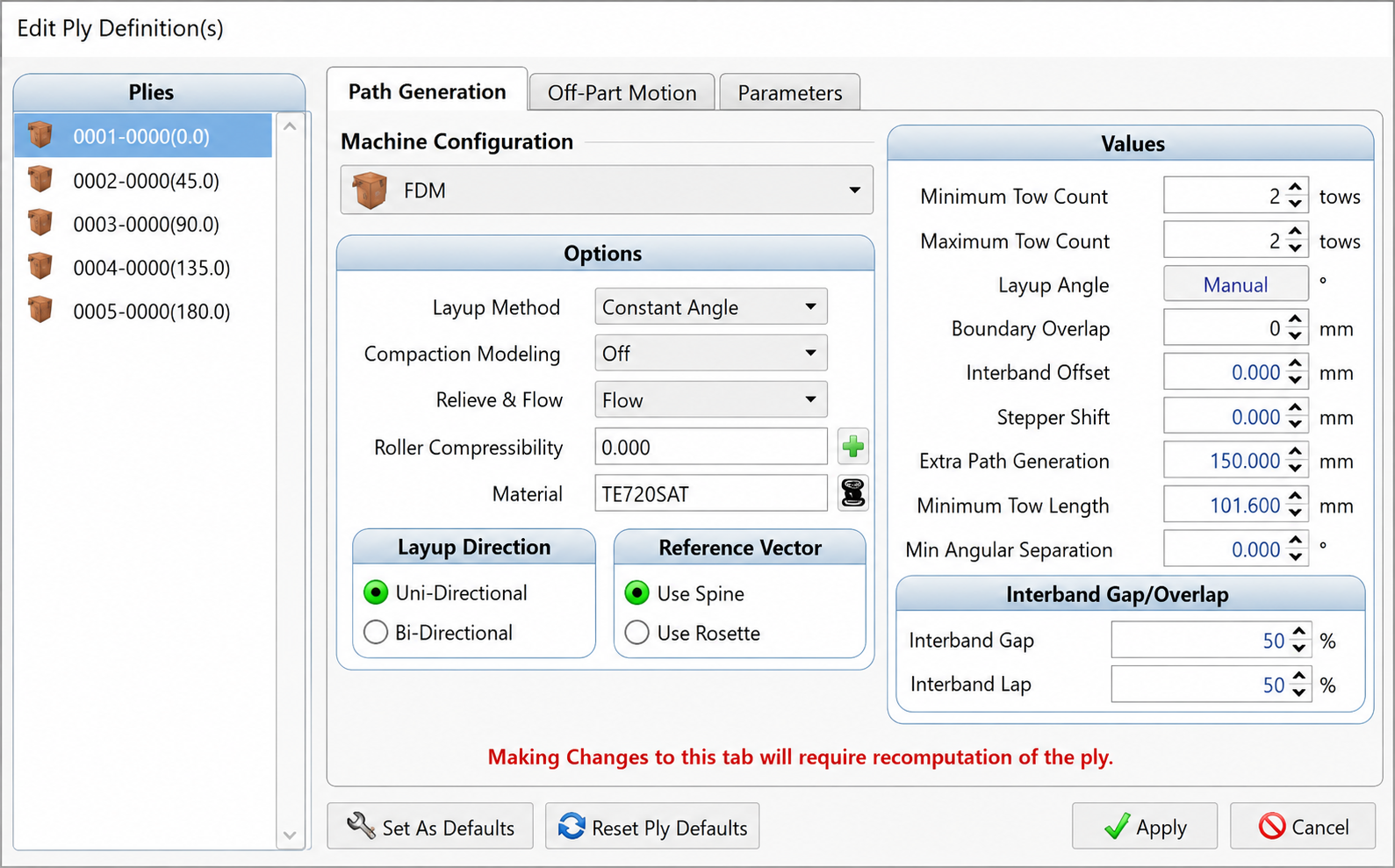Click the Interband Lap percentage field
Screen dimensions: 1395x868
coord(1212,684)
